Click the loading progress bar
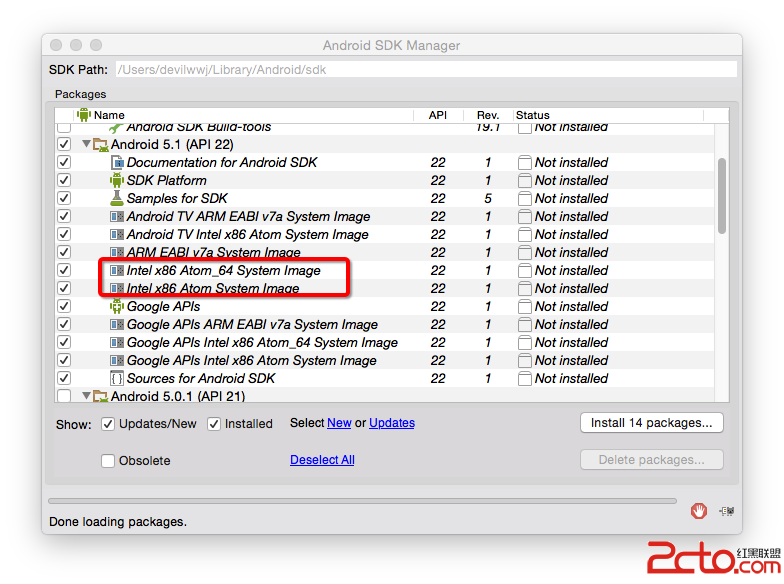This screenshot has width=784, height=584. coord(362,501)
